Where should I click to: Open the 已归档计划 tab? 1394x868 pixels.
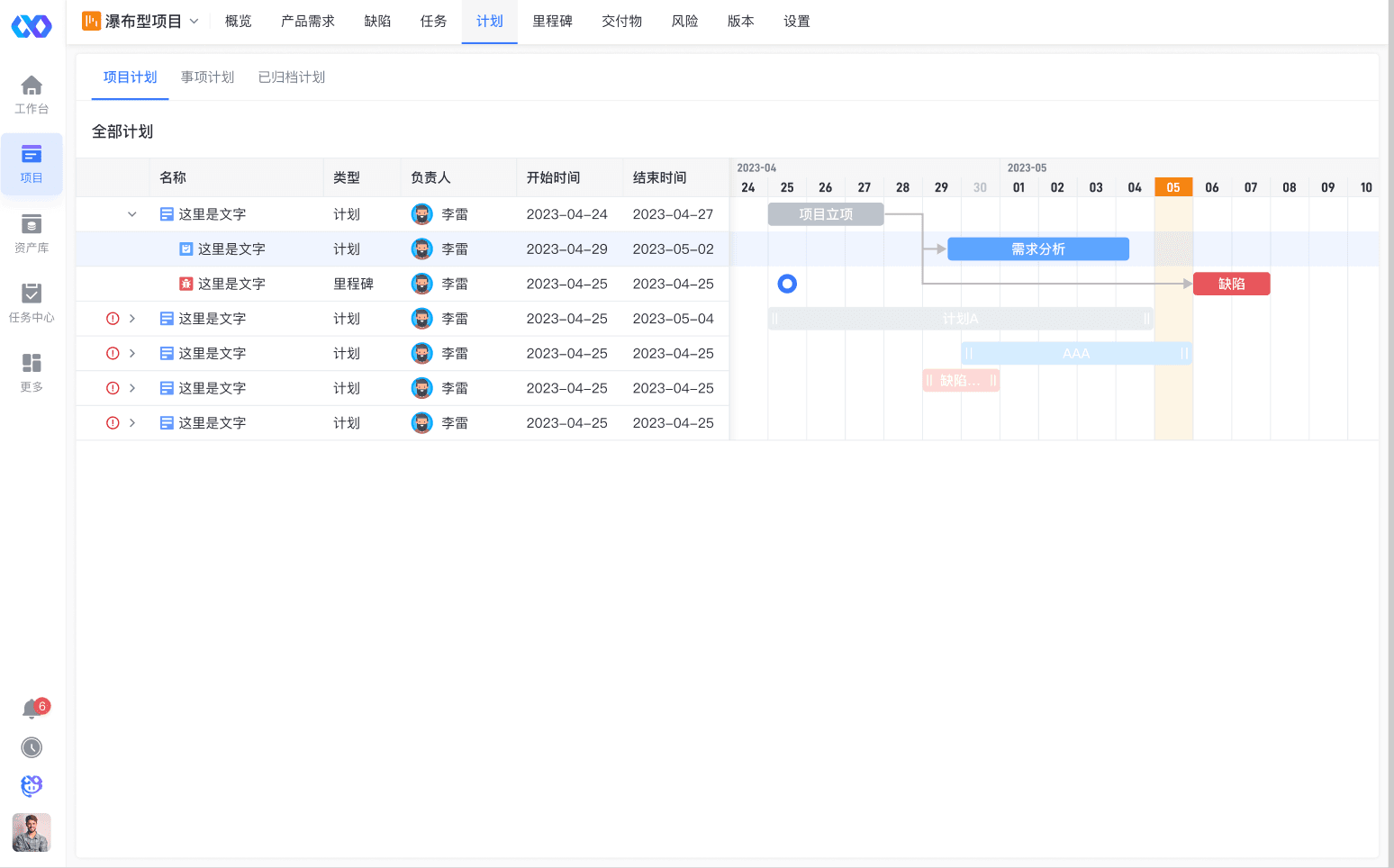(292, 77)
